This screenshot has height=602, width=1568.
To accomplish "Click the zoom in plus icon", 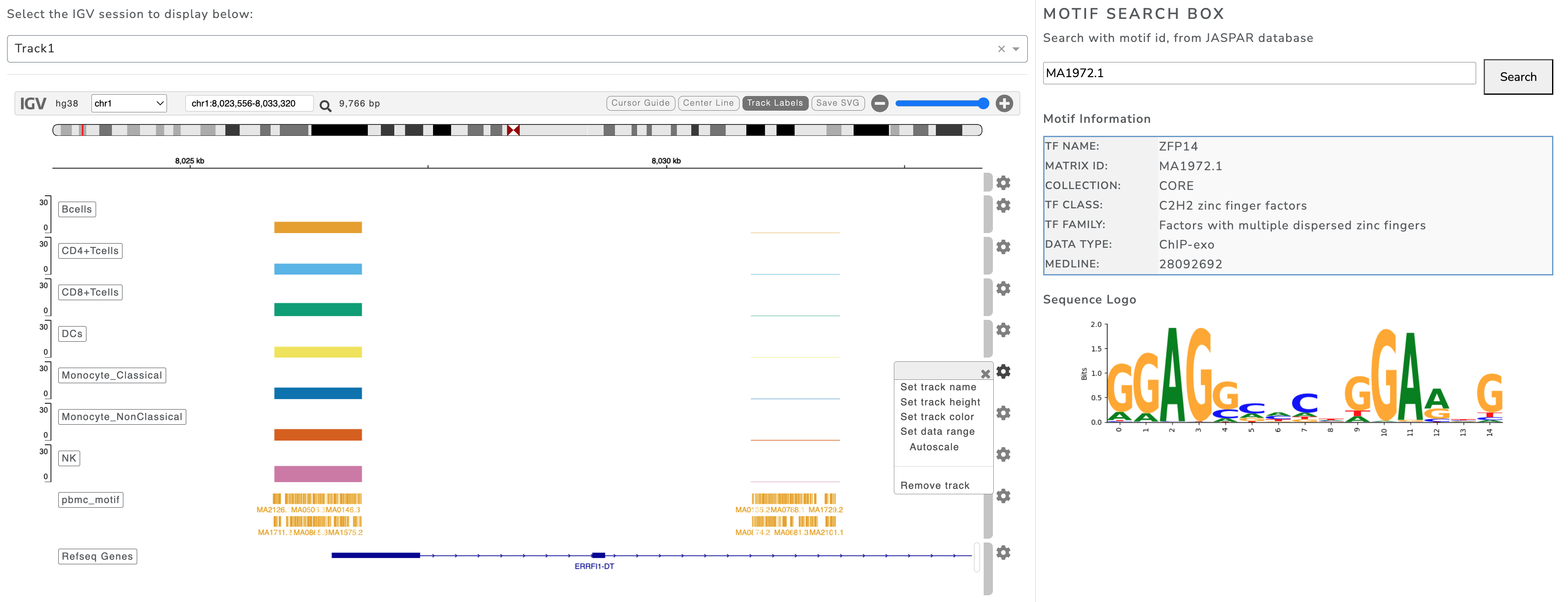I will click(x=1004, y=104).
